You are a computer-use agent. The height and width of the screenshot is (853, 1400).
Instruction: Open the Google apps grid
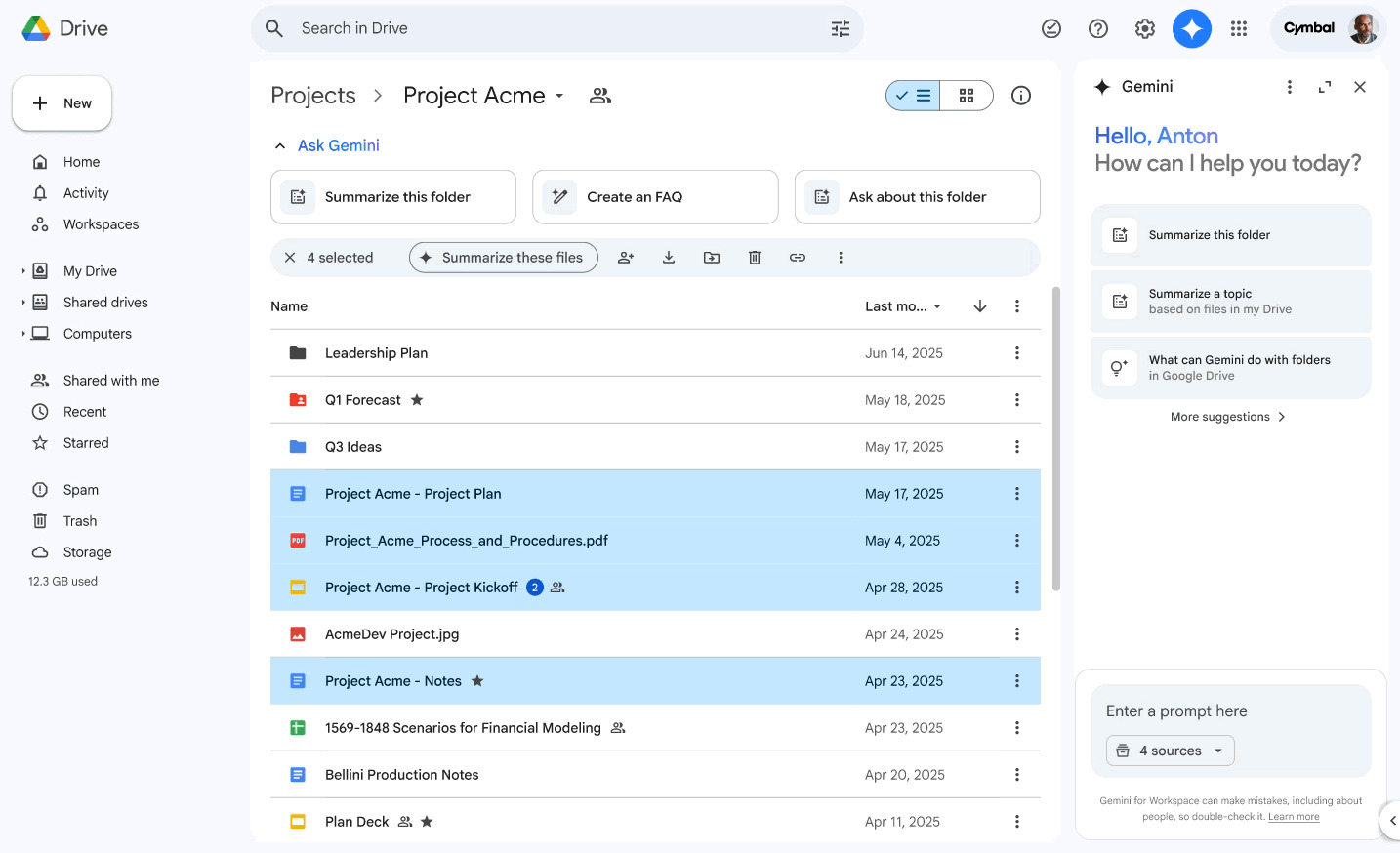[1239, 28]
